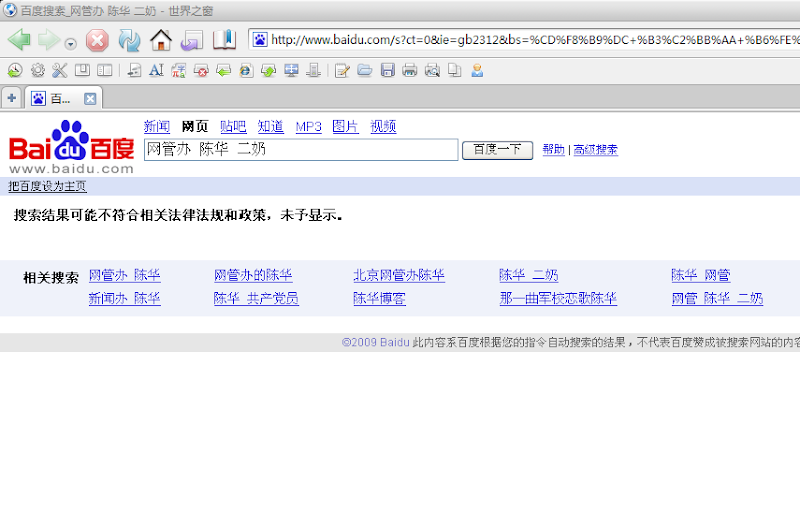Open the settings gear icon in the toolbar
800x527 pixels.
pyautogui.click(x=37, y=70)
